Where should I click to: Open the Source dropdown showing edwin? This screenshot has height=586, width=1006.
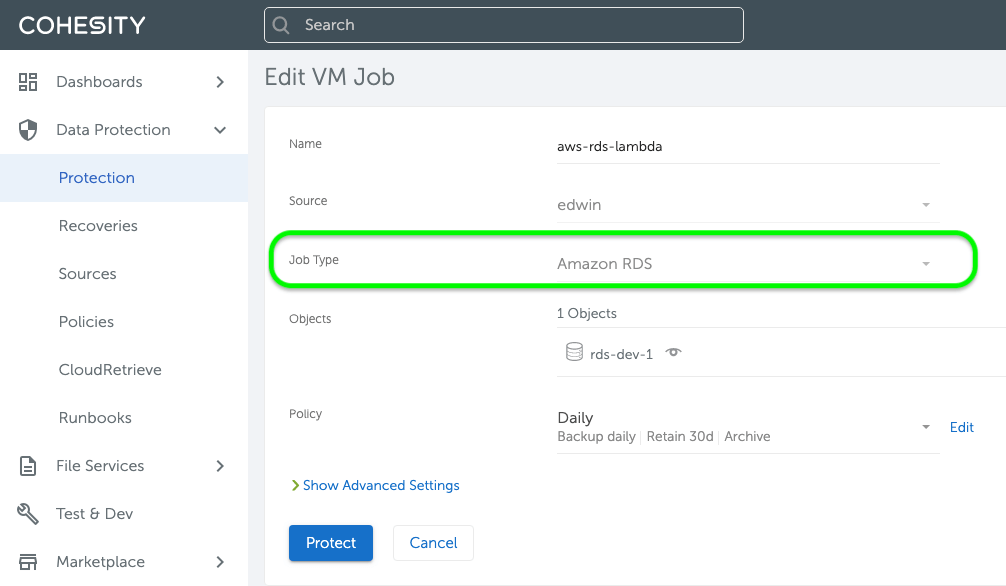tap(746, 205)
